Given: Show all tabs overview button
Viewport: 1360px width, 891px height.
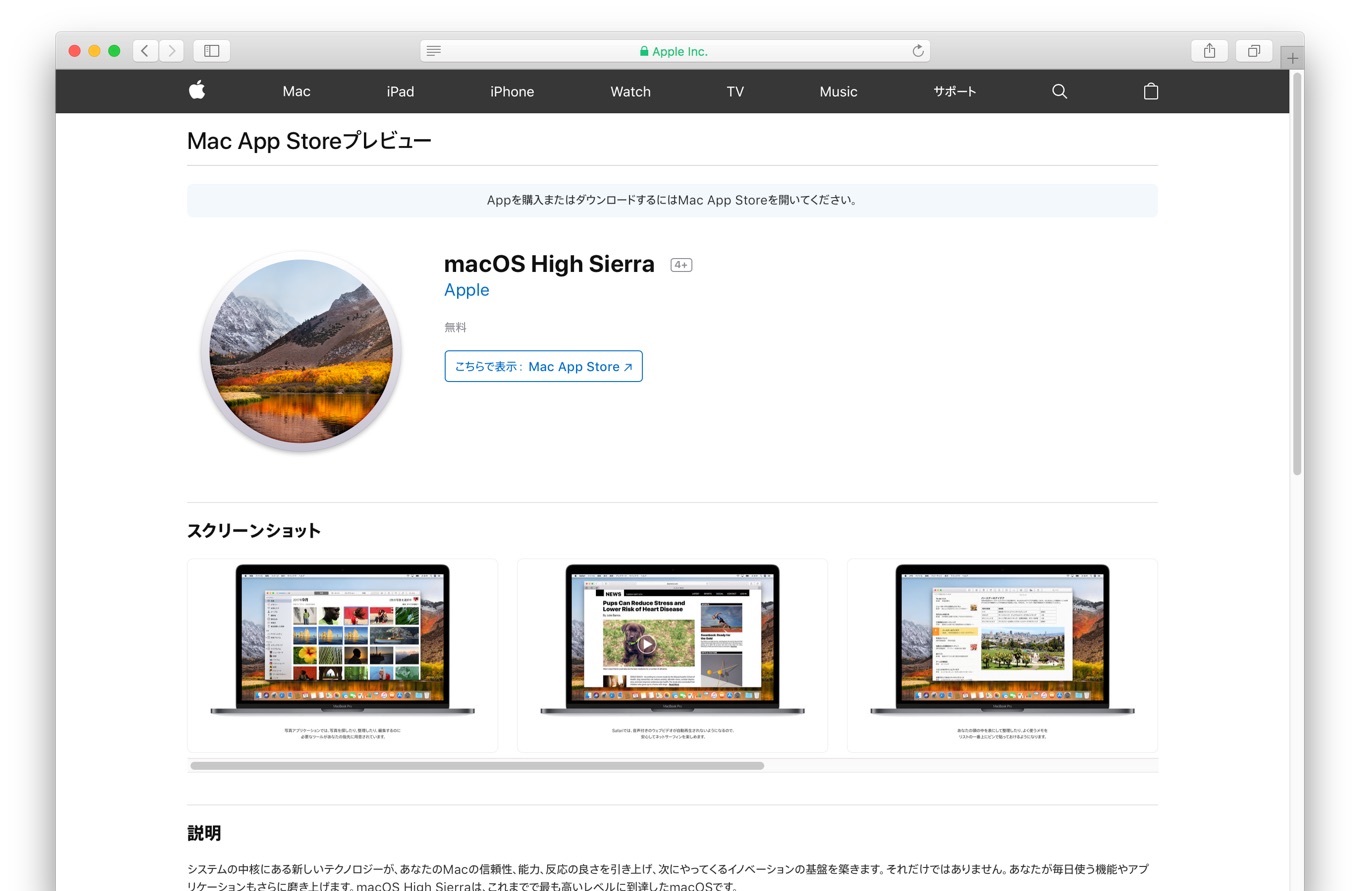Looking at the screenshot, I should (1254, 51).
